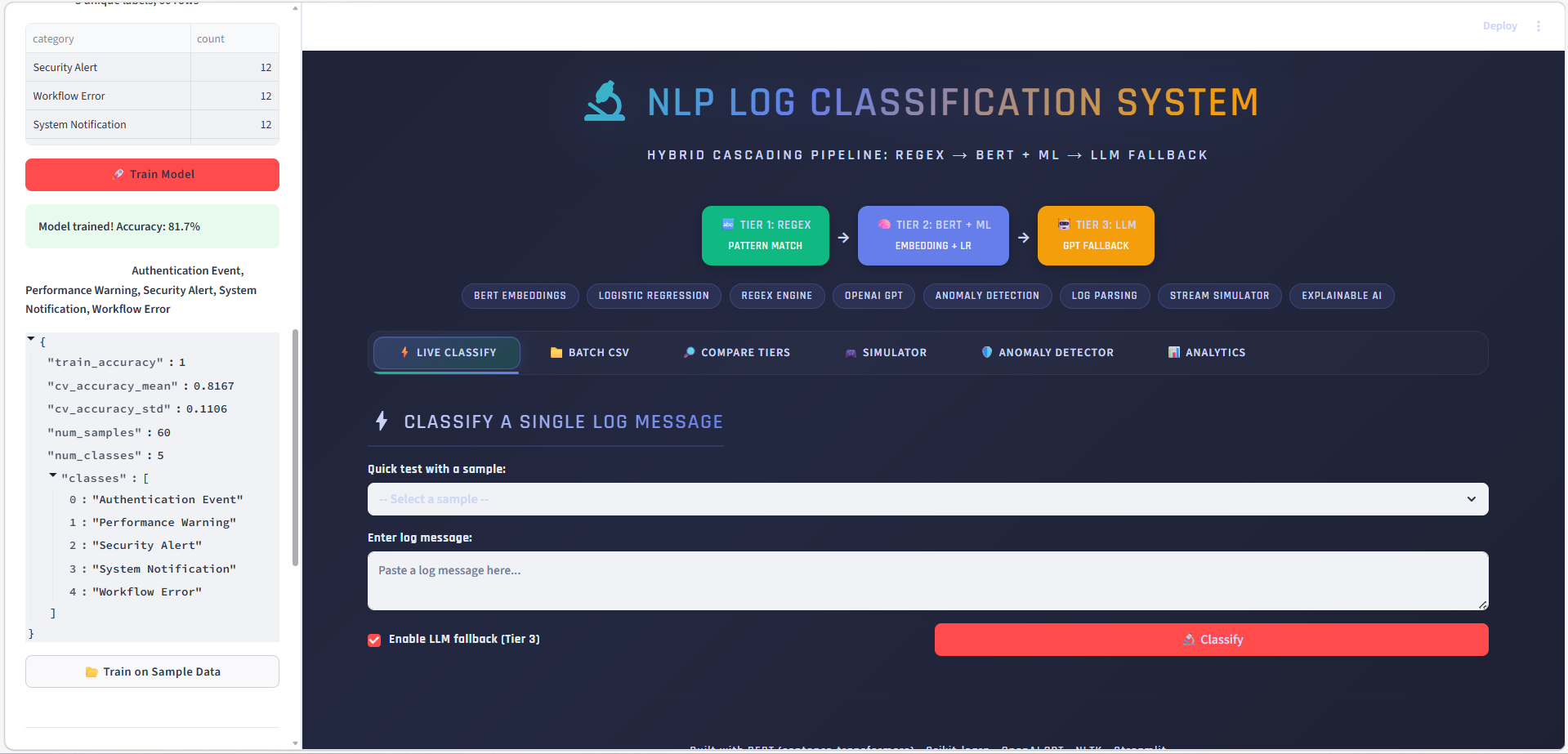Select the Workflow Error table row
Screen dimensions: 1568x754
(x=152, y=96)
